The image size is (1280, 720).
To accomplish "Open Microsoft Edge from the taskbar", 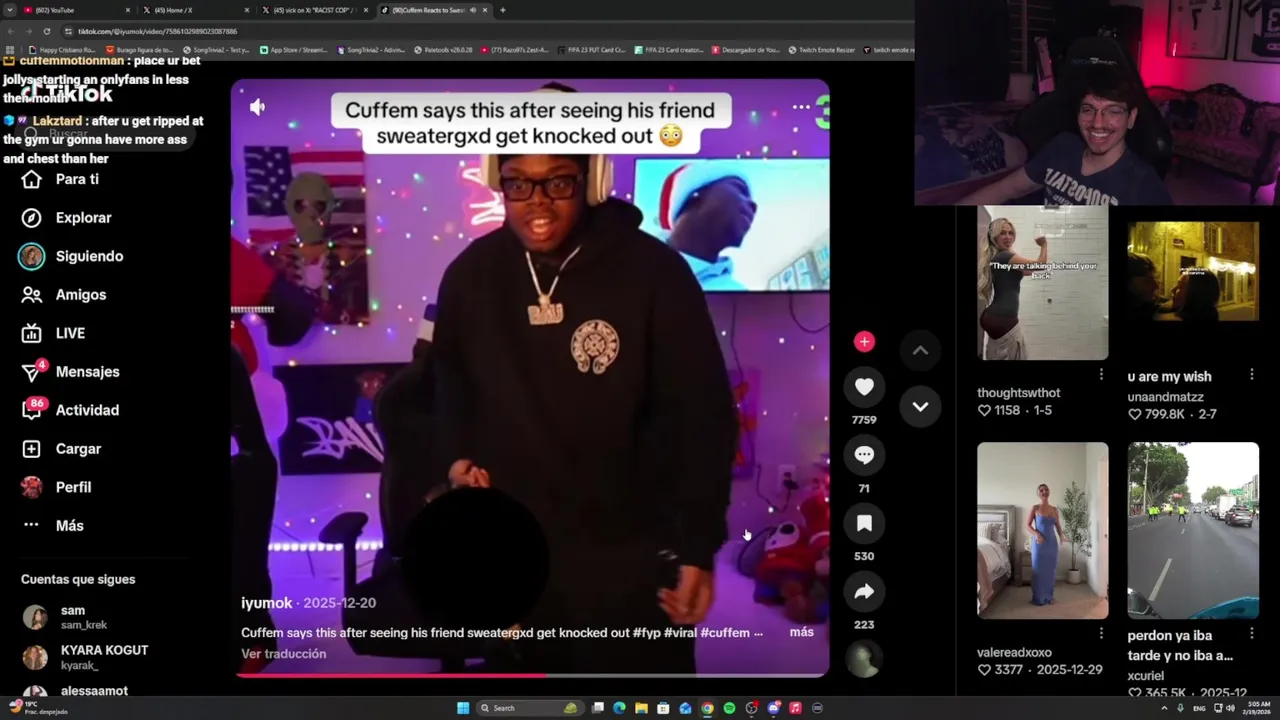I will pos(619,708).
